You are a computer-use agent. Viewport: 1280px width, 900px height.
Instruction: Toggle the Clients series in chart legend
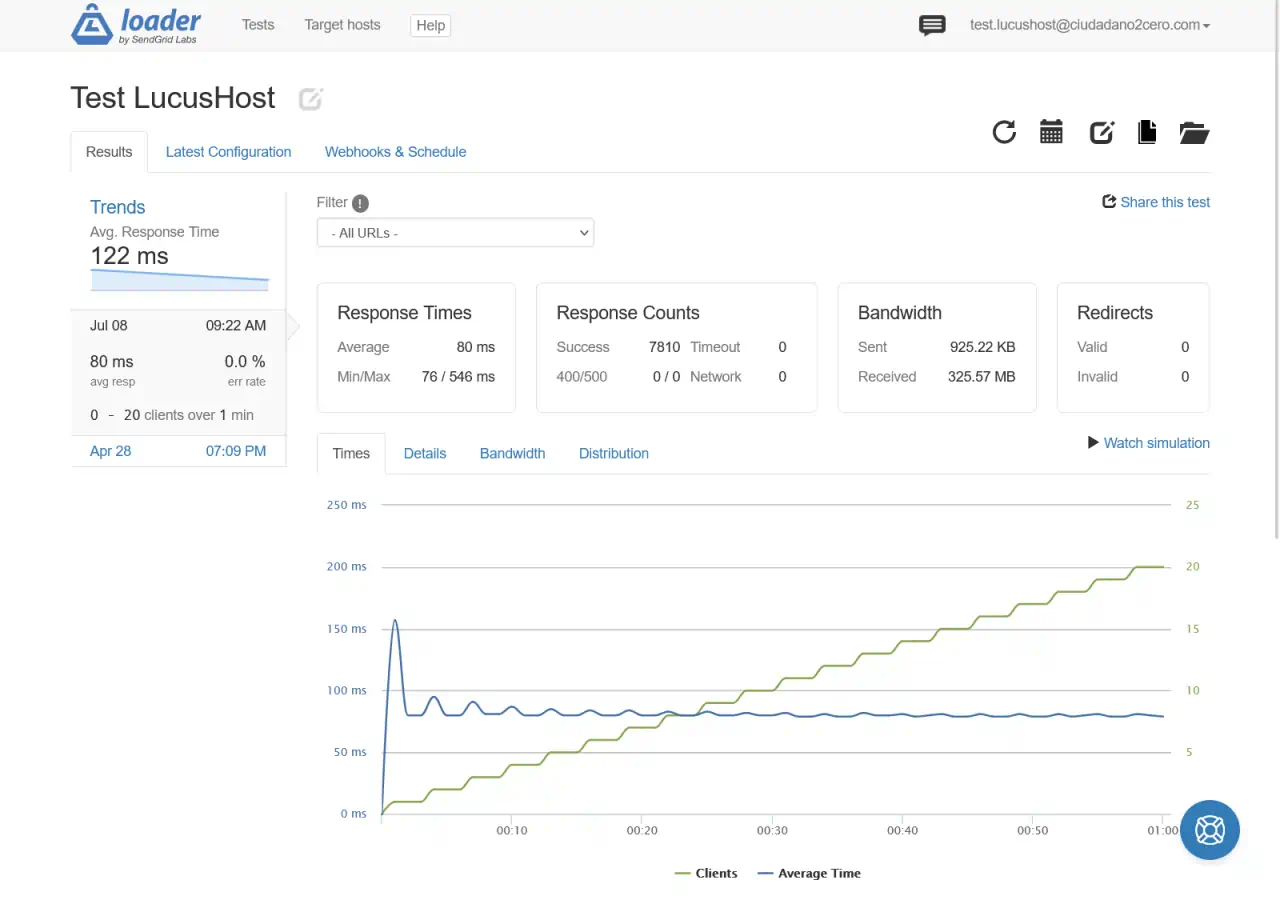(x=707, y=873)
